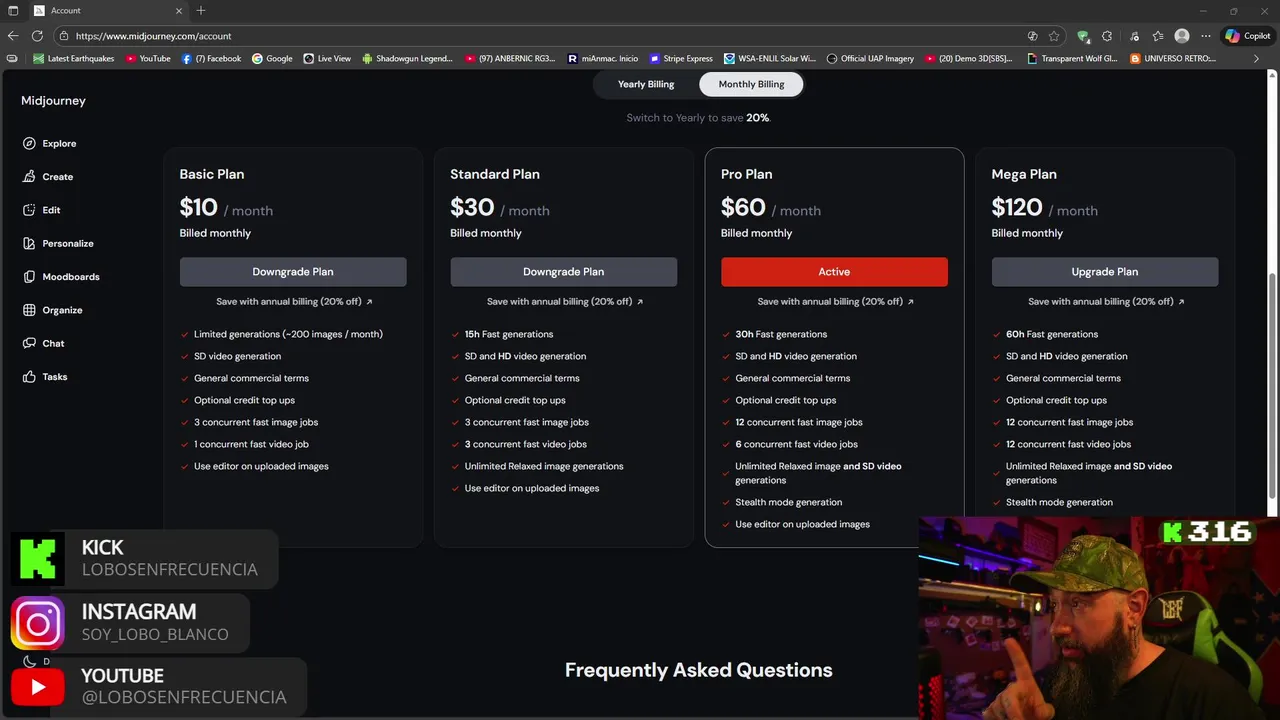Click "Stealth mode generation" under Pro Plan

click(788, 502)
